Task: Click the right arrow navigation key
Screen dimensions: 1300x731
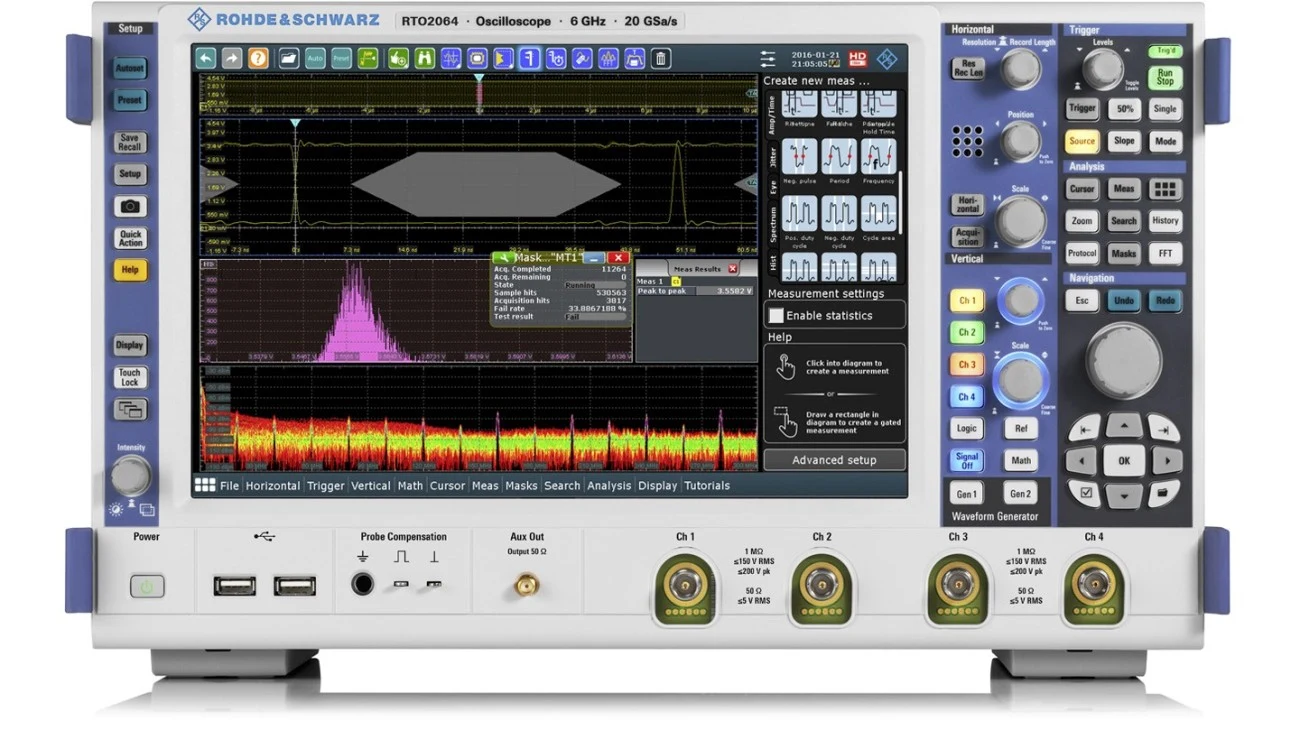Action: (1167, 461)
